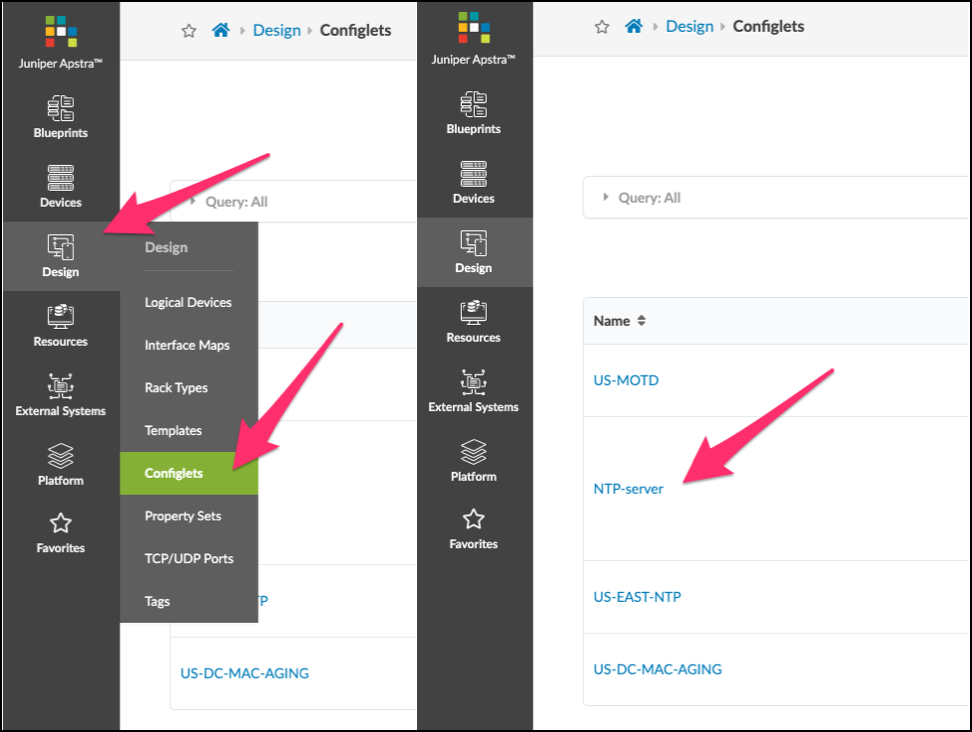Select Logical Devices from the Design menu
This screenshot has width=972, height=732.
pos(188,303)
